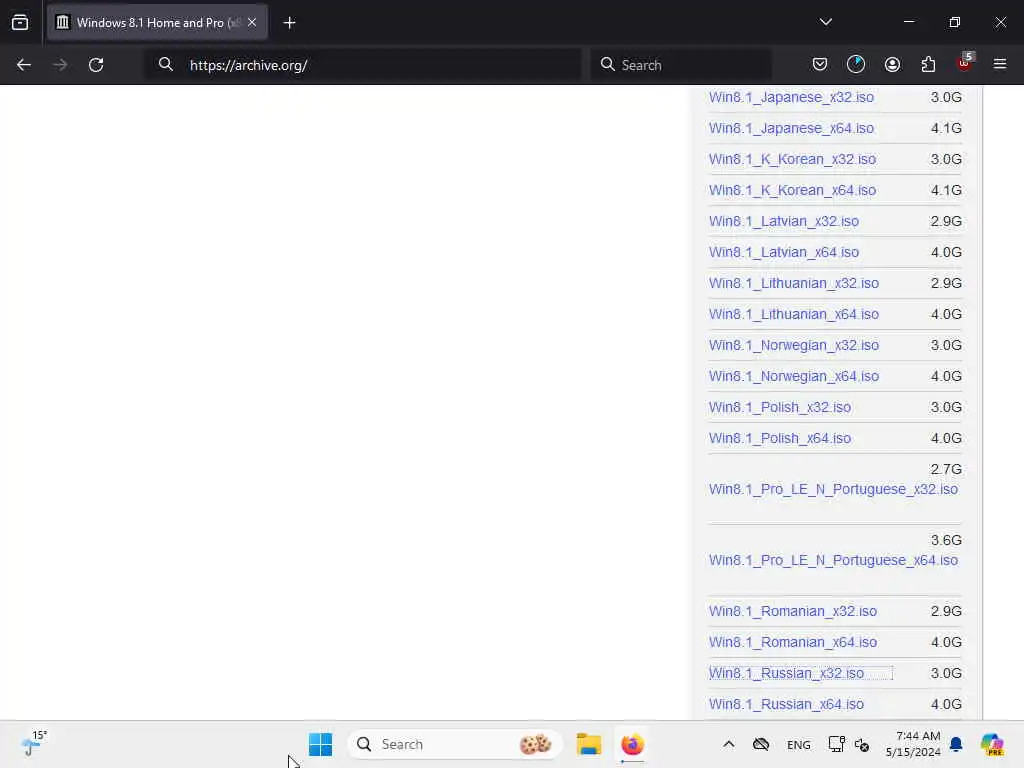Open the Firefox application menu

coord(1000,64)
